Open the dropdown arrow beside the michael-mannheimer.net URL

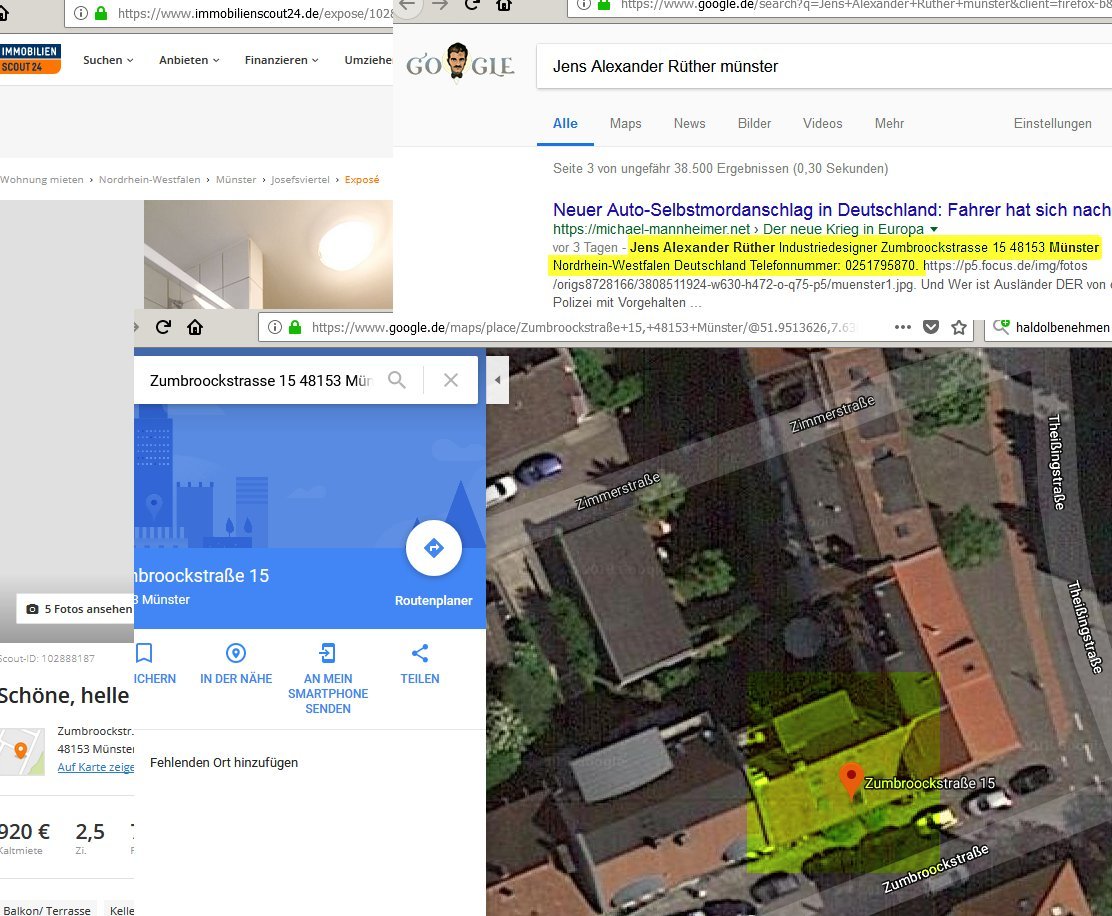tap(934, 229)
